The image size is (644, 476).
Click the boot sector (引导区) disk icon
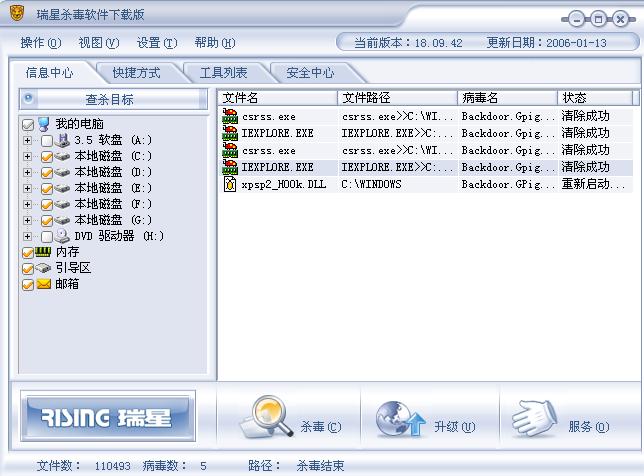coord(43,268)
